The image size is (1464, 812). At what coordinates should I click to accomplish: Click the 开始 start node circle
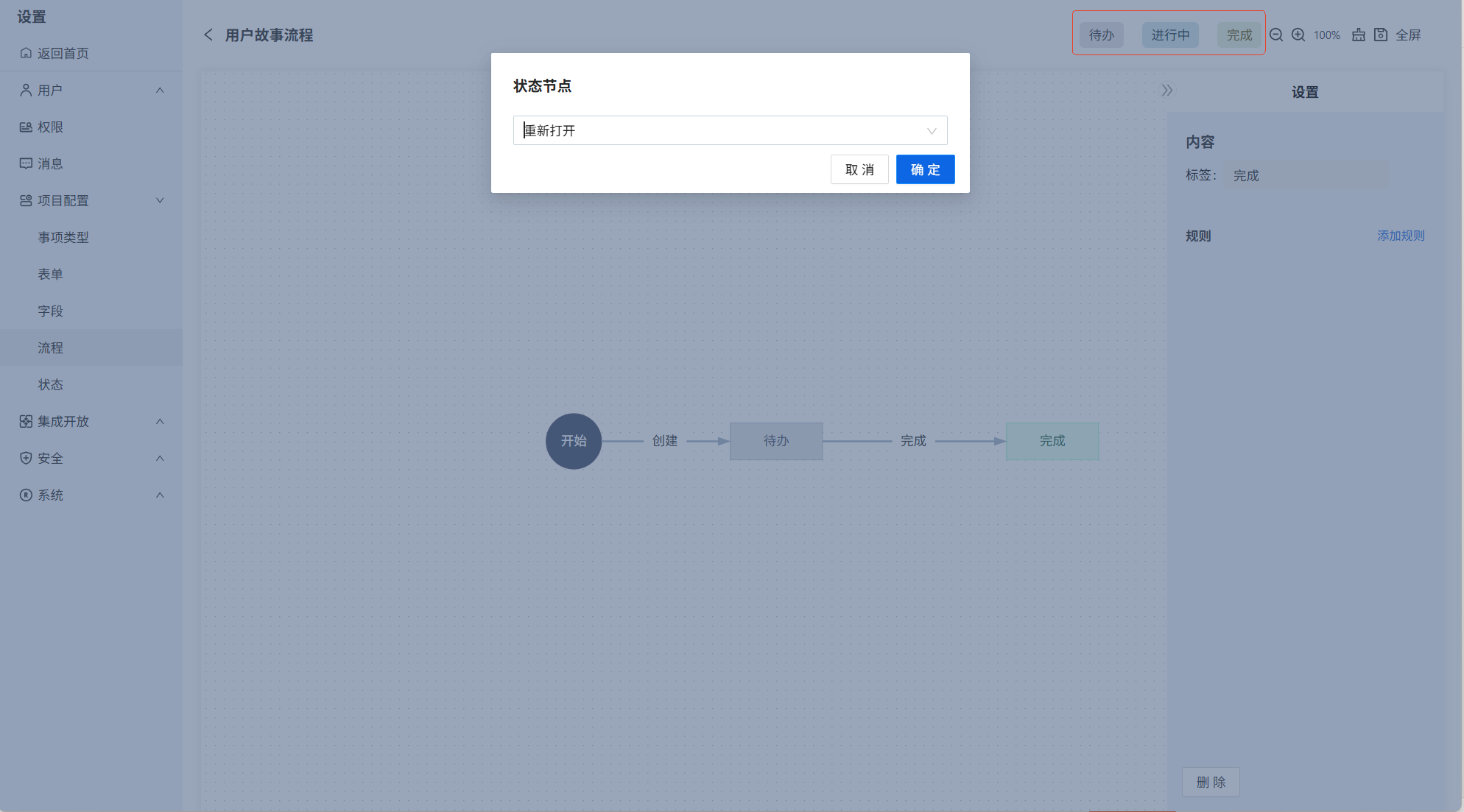574,441
